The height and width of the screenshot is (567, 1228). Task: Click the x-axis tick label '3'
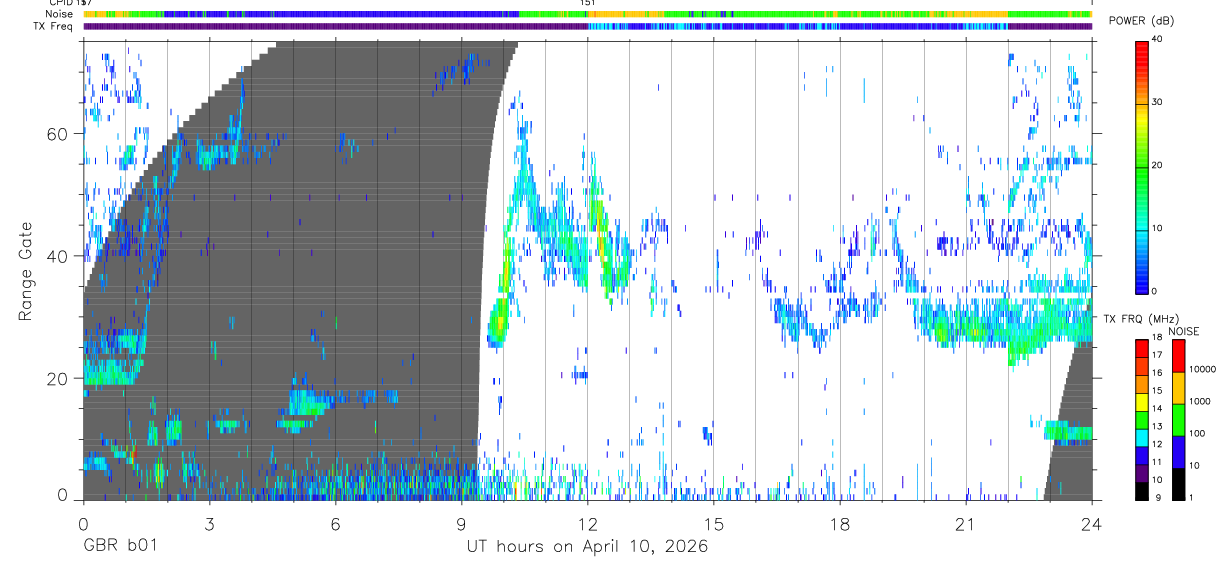tap(209, 524)
